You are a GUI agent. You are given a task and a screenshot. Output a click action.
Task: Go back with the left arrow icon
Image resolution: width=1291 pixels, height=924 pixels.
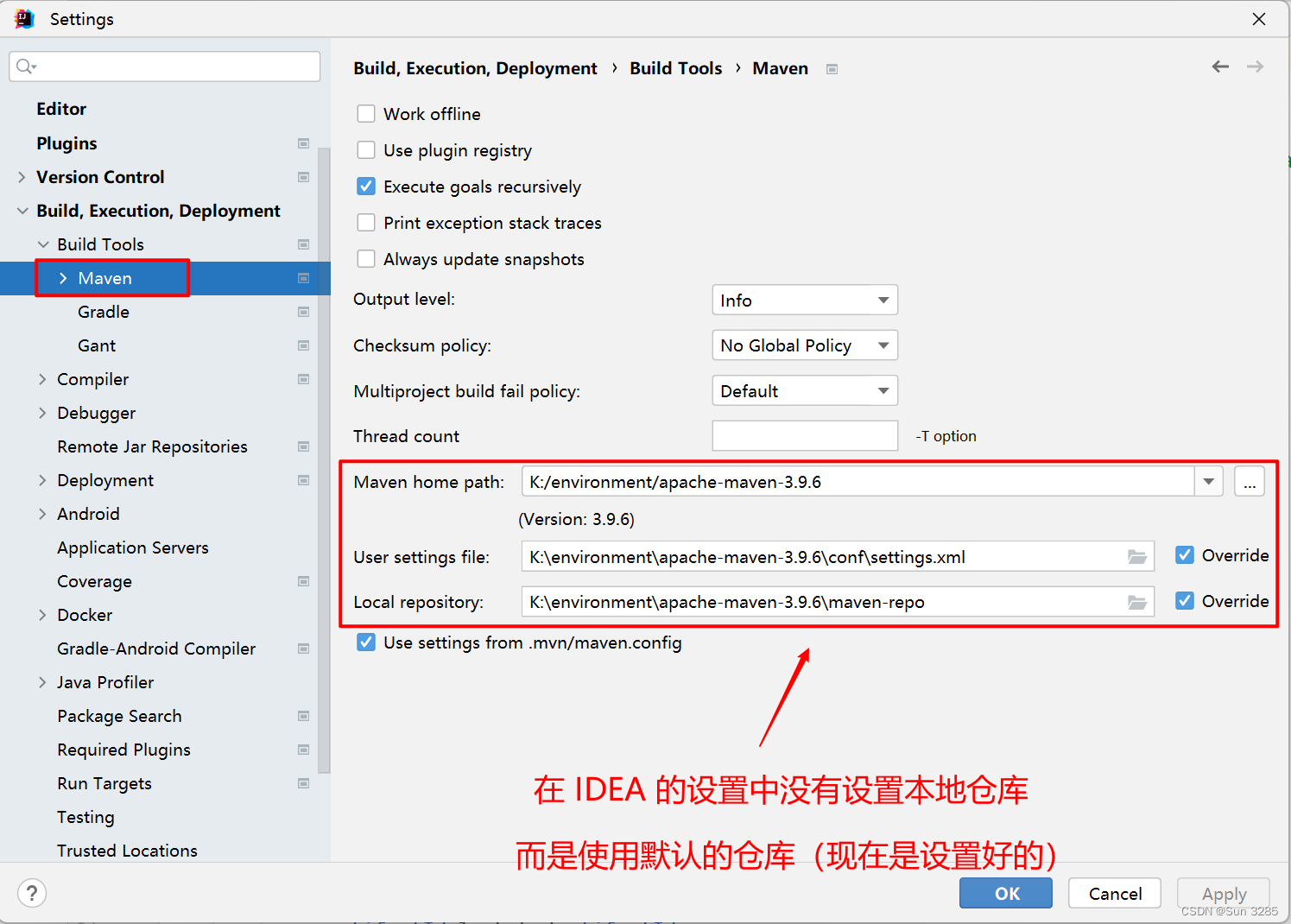(x=1220, y=66)
